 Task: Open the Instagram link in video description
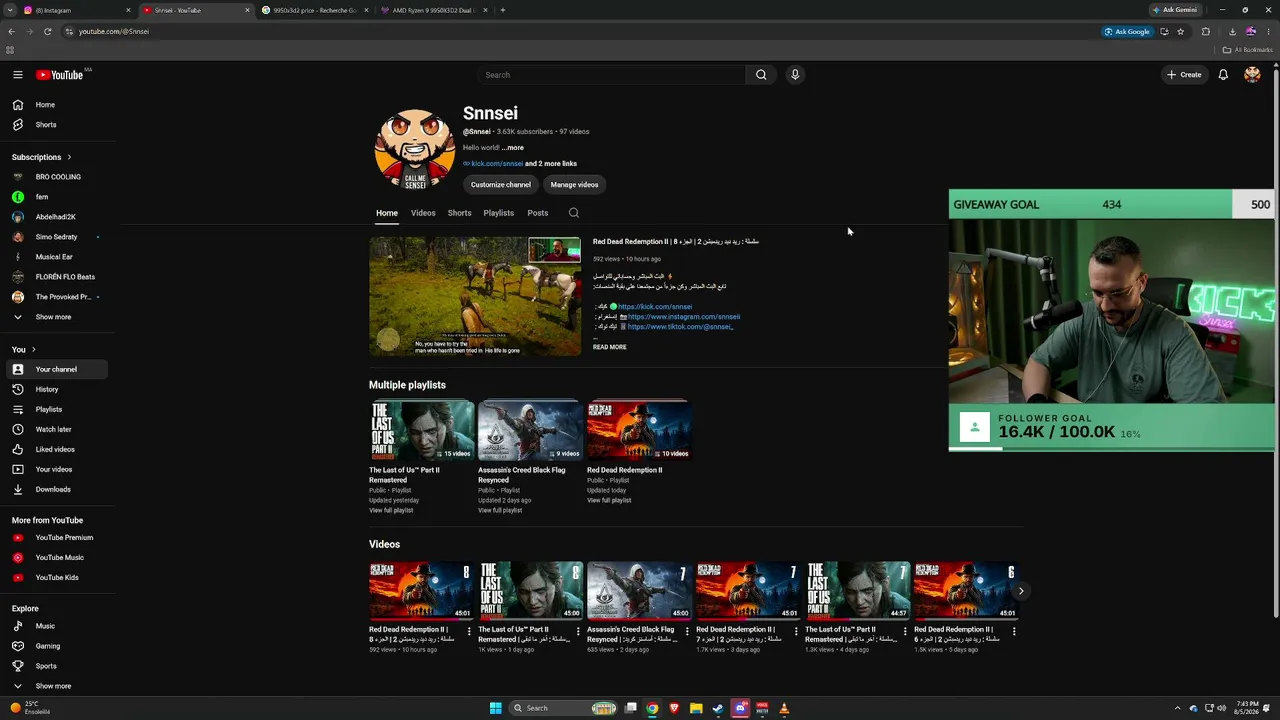point(684,317)
